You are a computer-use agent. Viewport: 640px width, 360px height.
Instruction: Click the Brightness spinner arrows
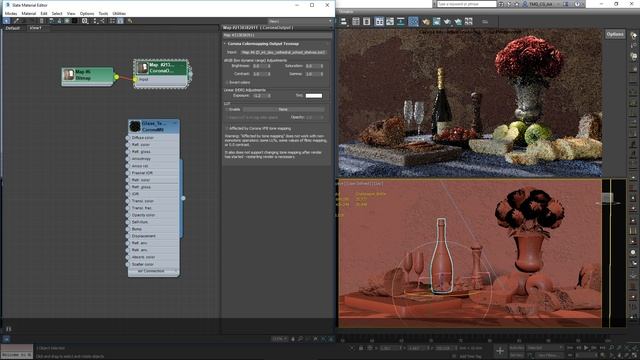[x=269, y=66]
